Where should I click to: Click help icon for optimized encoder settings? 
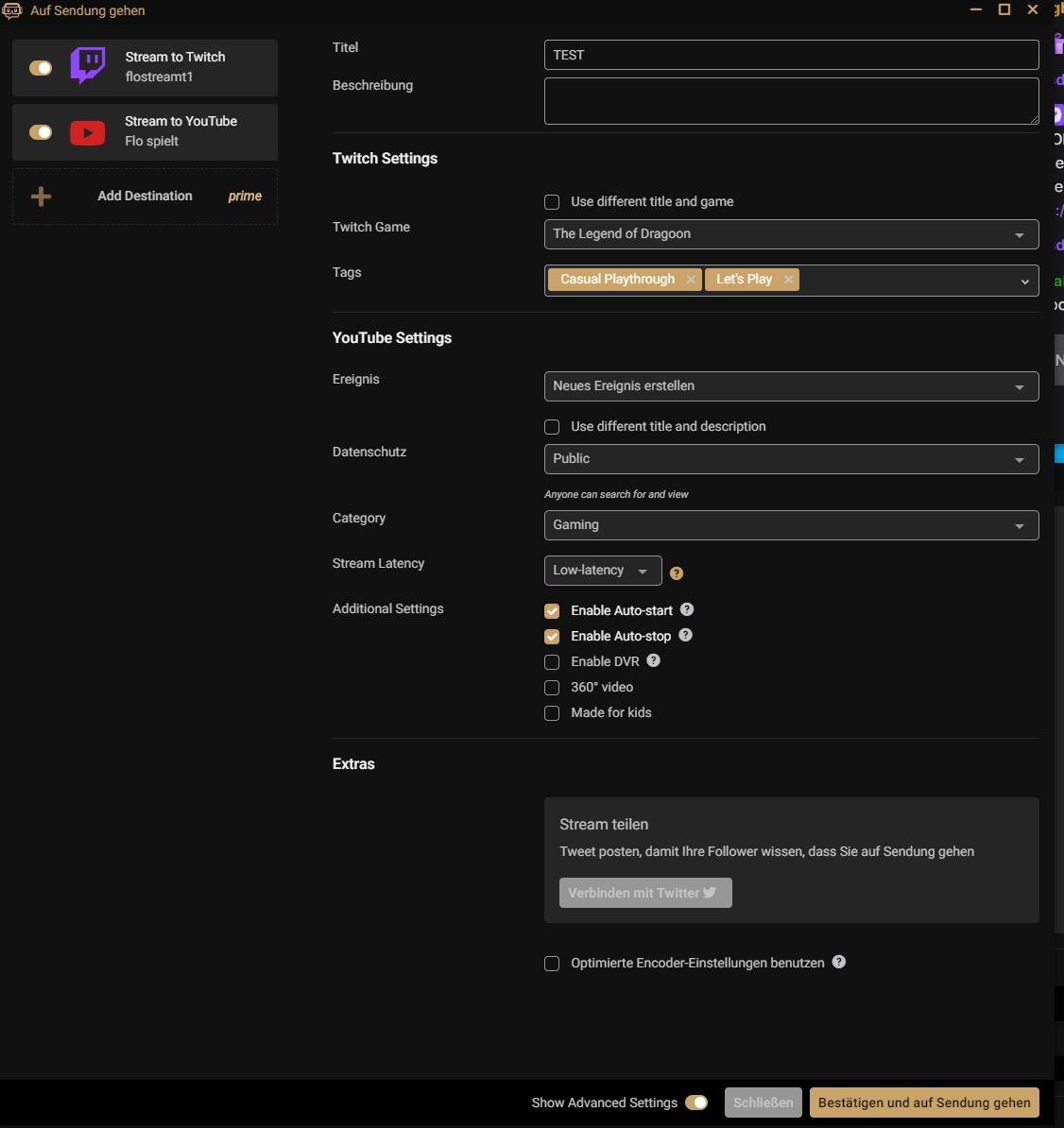click(x=839, y=963)
